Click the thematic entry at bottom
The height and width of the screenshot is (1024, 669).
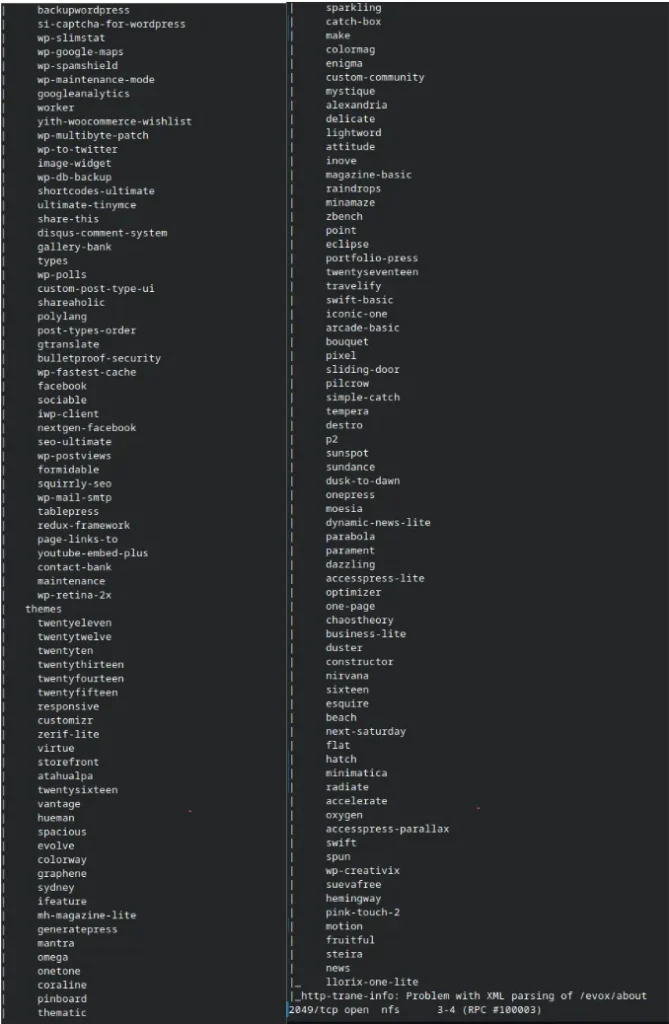61,1012
